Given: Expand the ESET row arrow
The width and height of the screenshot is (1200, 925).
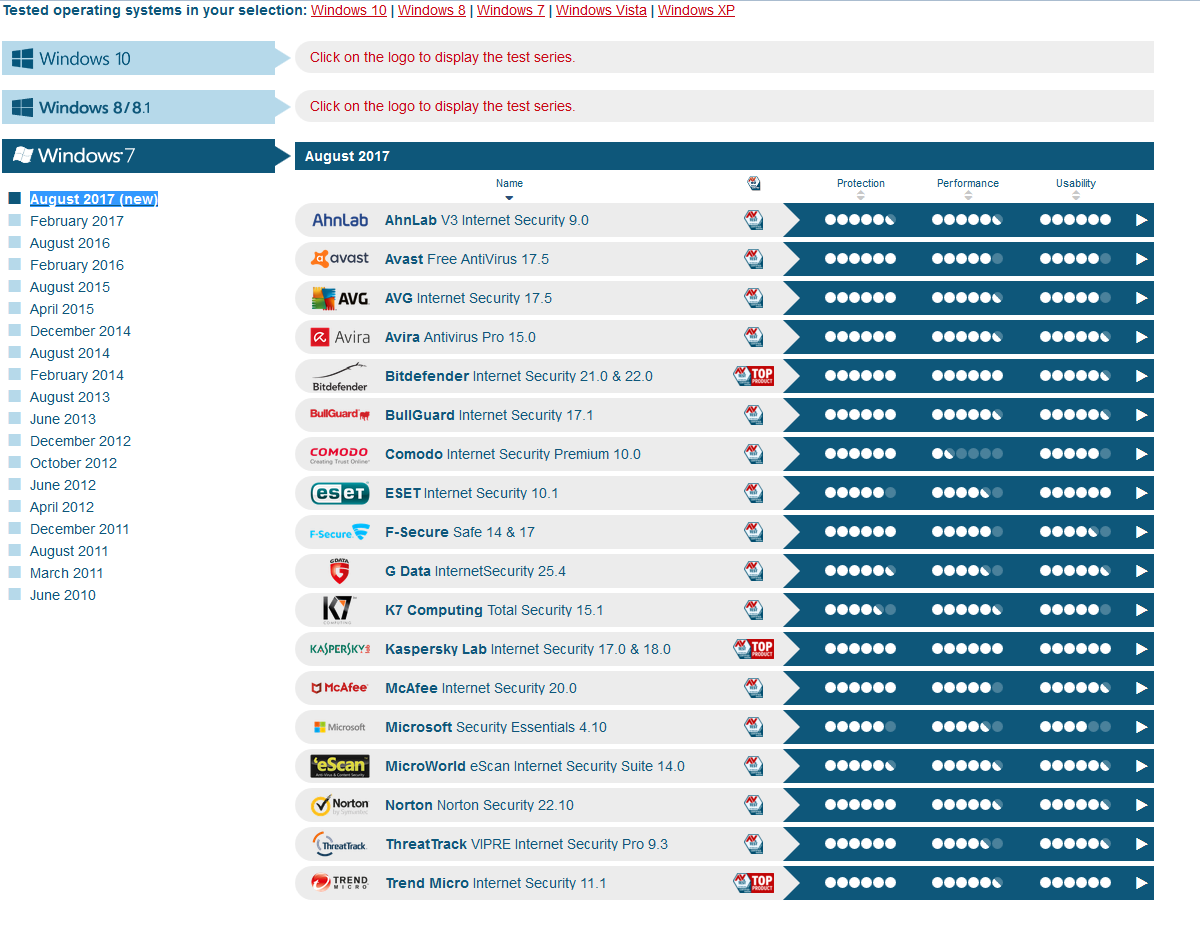Looking at the screenshot, I should pyautogui.click(x=1142, y=493).
